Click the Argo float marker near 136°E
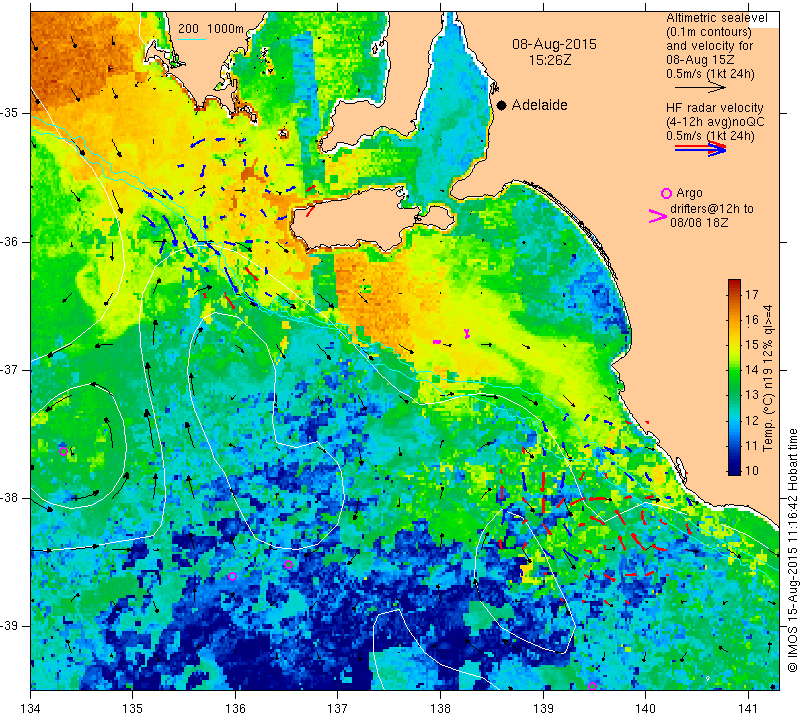 click(232, 577)
